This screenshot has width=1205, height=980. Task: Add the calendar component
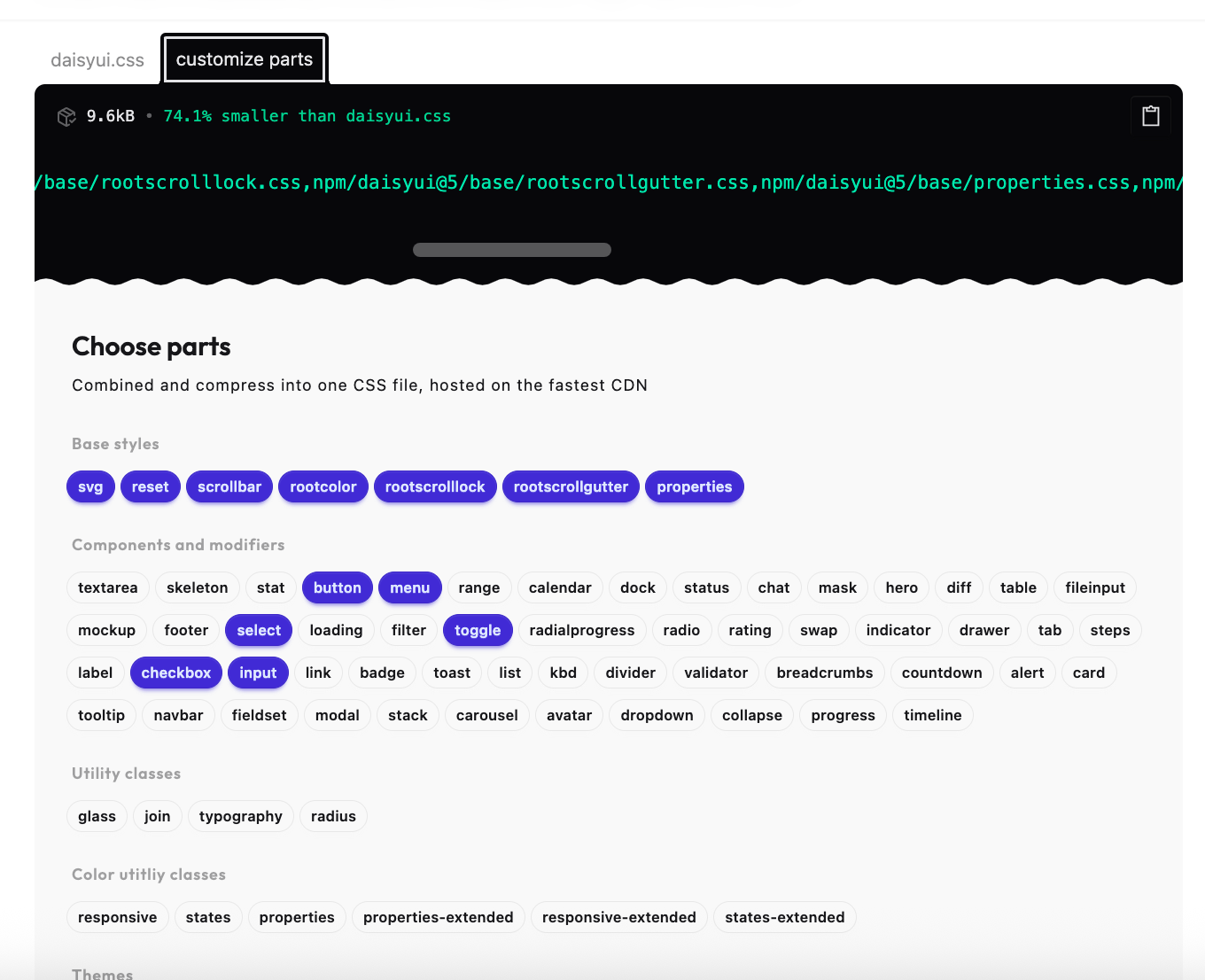point(560,587)
